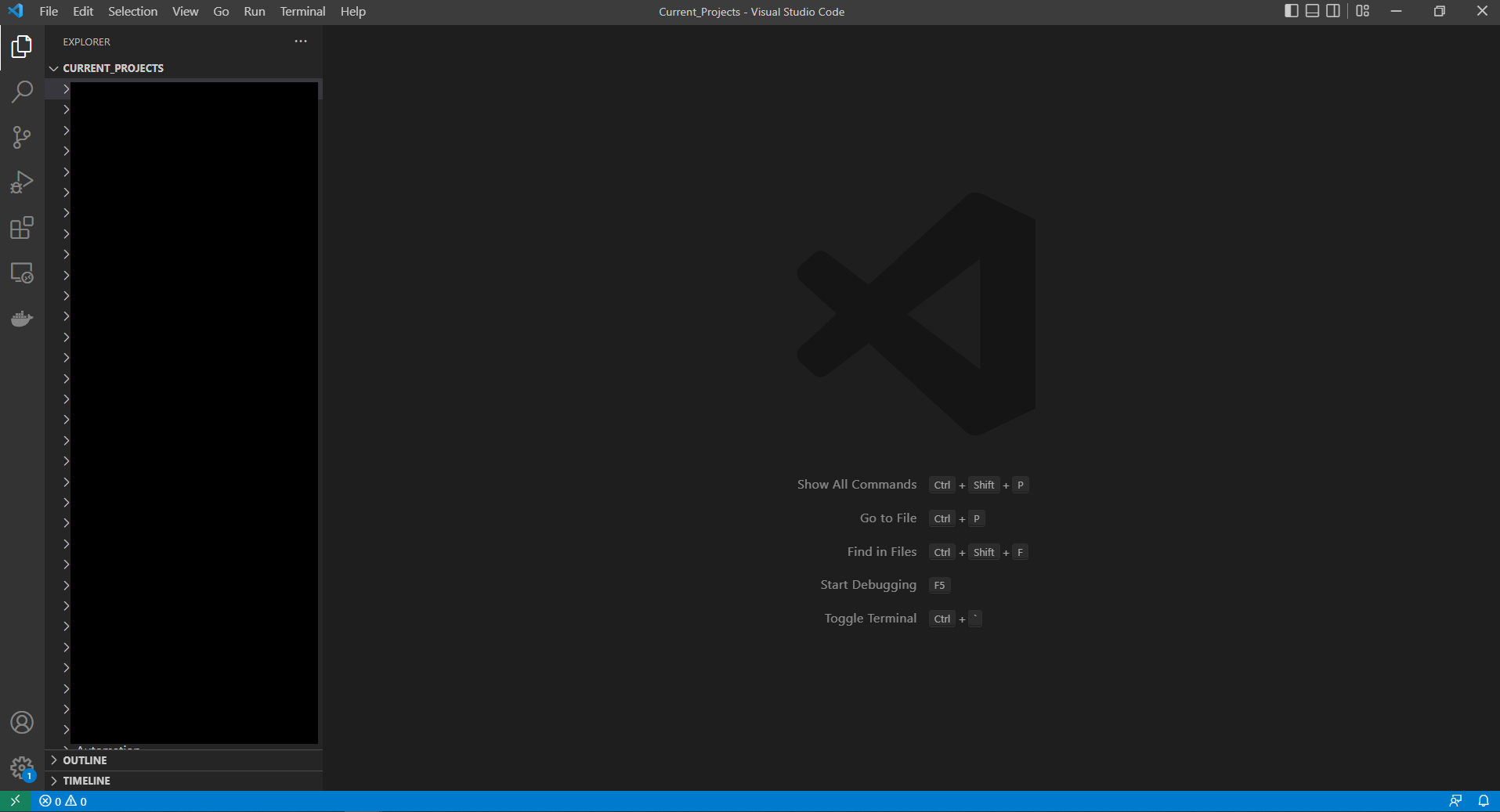The height and width of the screenshot is (812, 1500).
Task: Collapse the CURRENT_PROJECTS folder section
Action: pyautogui.click(x=113, y=68)
